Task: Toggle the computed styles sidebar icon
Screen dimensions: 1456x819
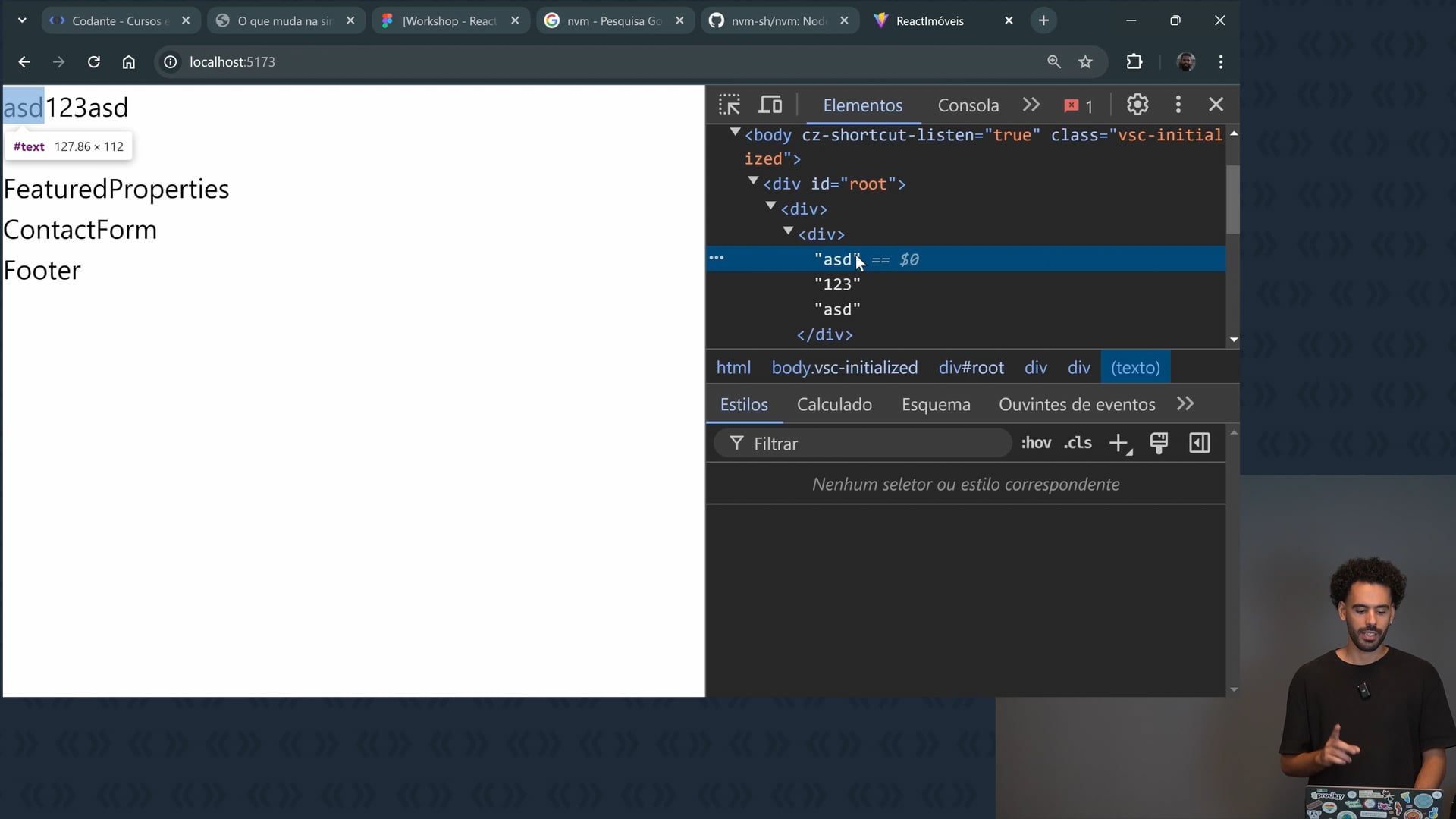Action: [x=1200, y=444]
